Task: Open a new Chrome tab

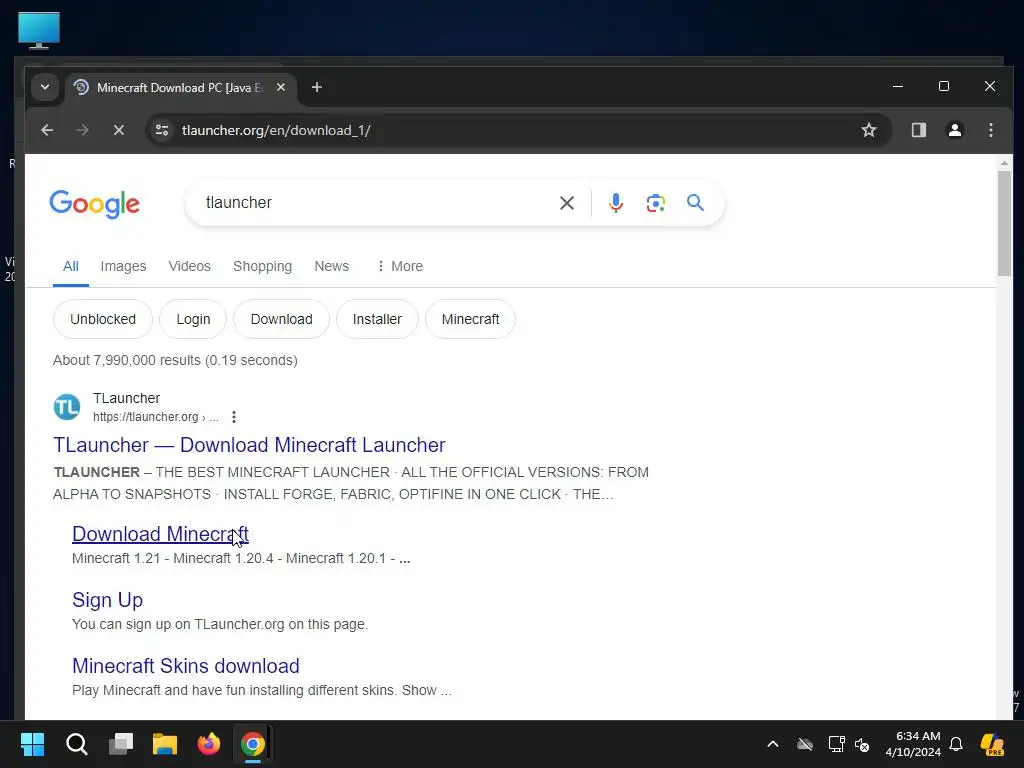Action: (x=317, y=87)
